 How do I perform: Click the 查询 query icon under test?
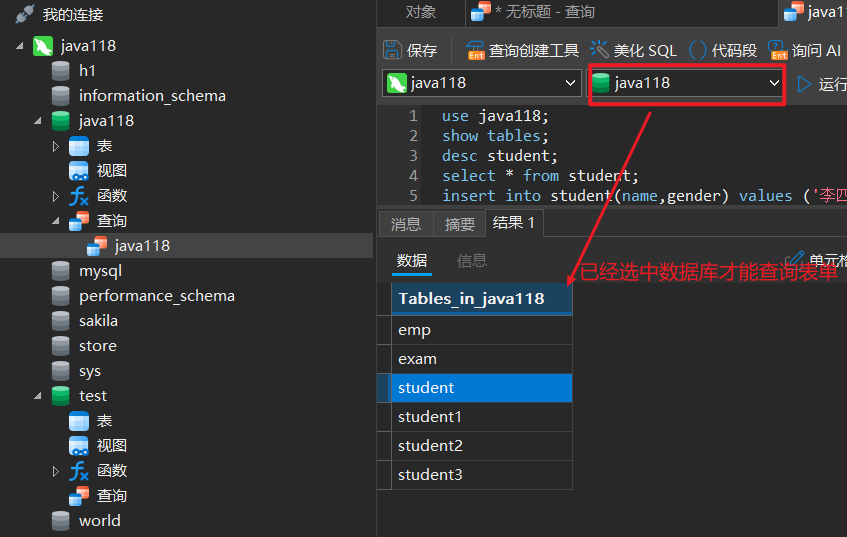79,496
